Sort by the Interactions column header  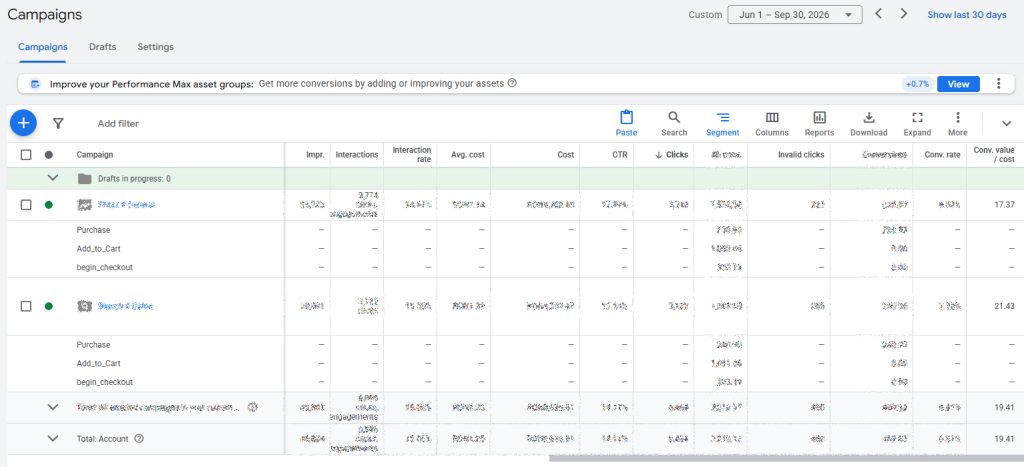coord(357,155)
